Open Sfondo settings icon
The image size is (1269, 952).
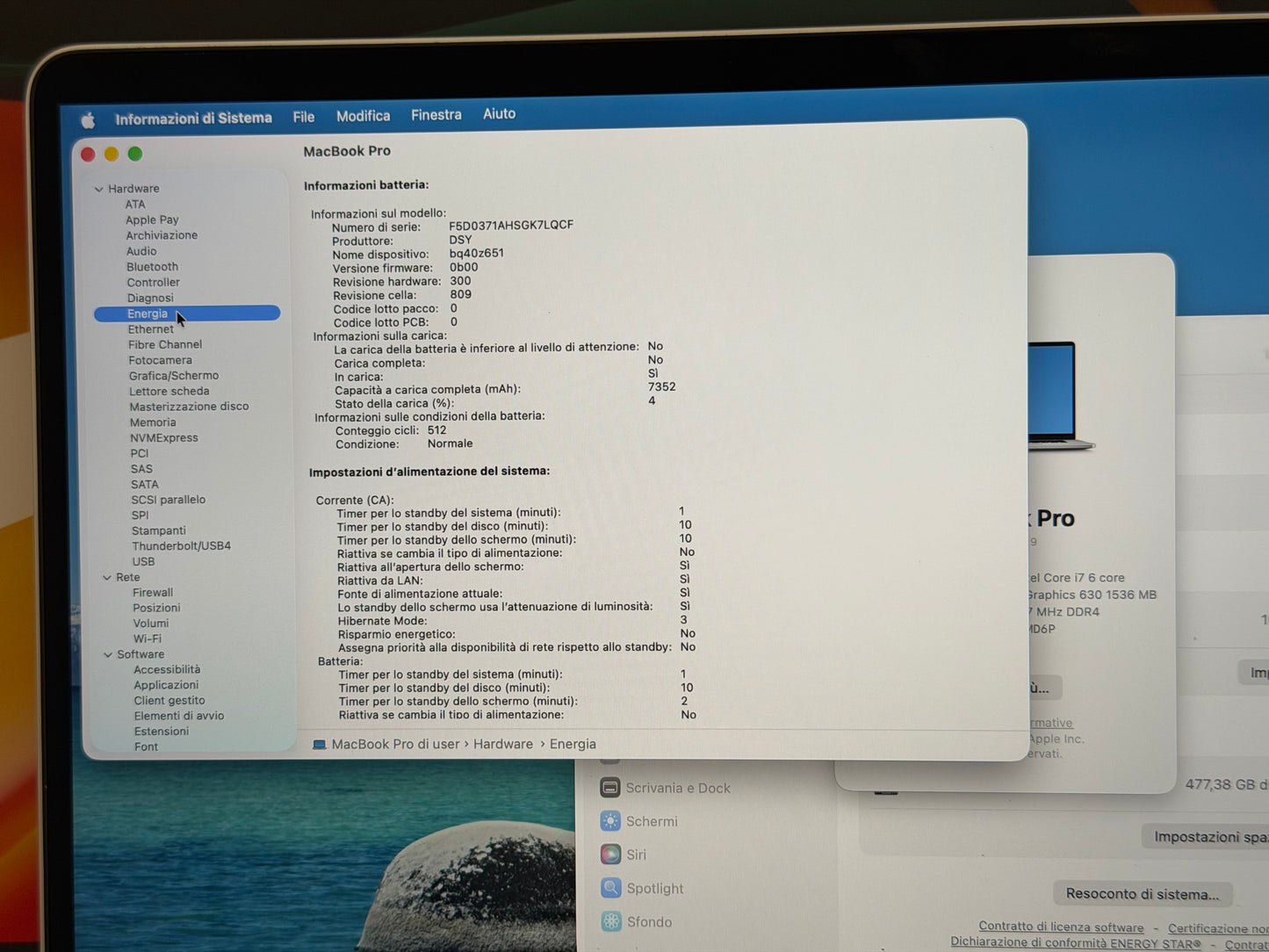point(611,921)
